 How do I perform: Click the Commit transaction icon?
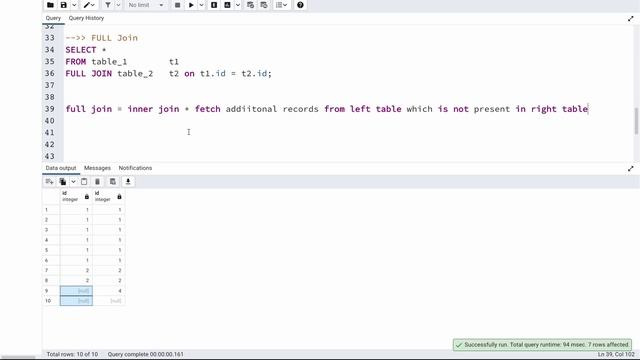pos(250,5)
